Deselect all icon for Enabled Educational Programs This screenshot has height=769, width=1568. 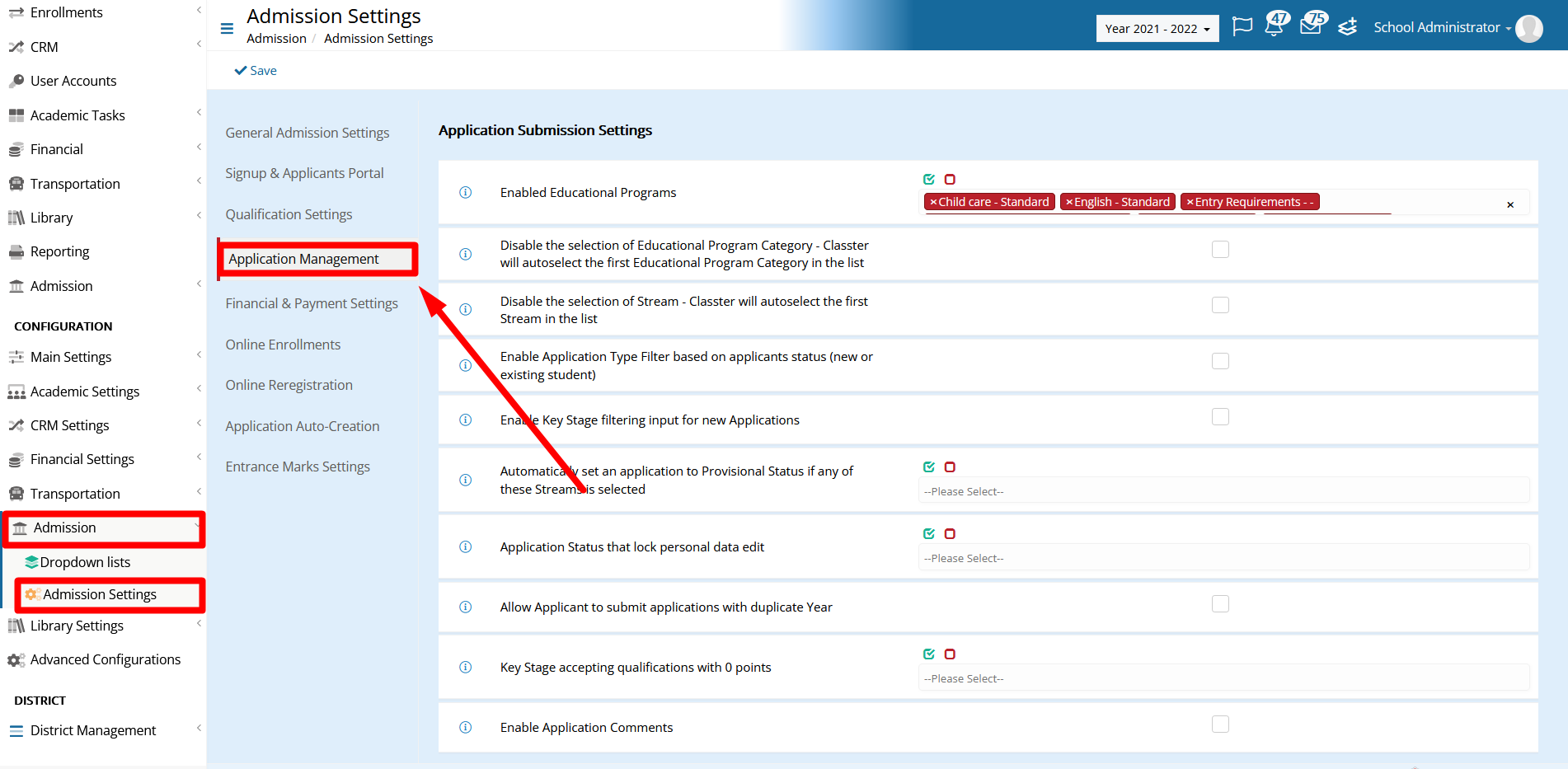950,179
